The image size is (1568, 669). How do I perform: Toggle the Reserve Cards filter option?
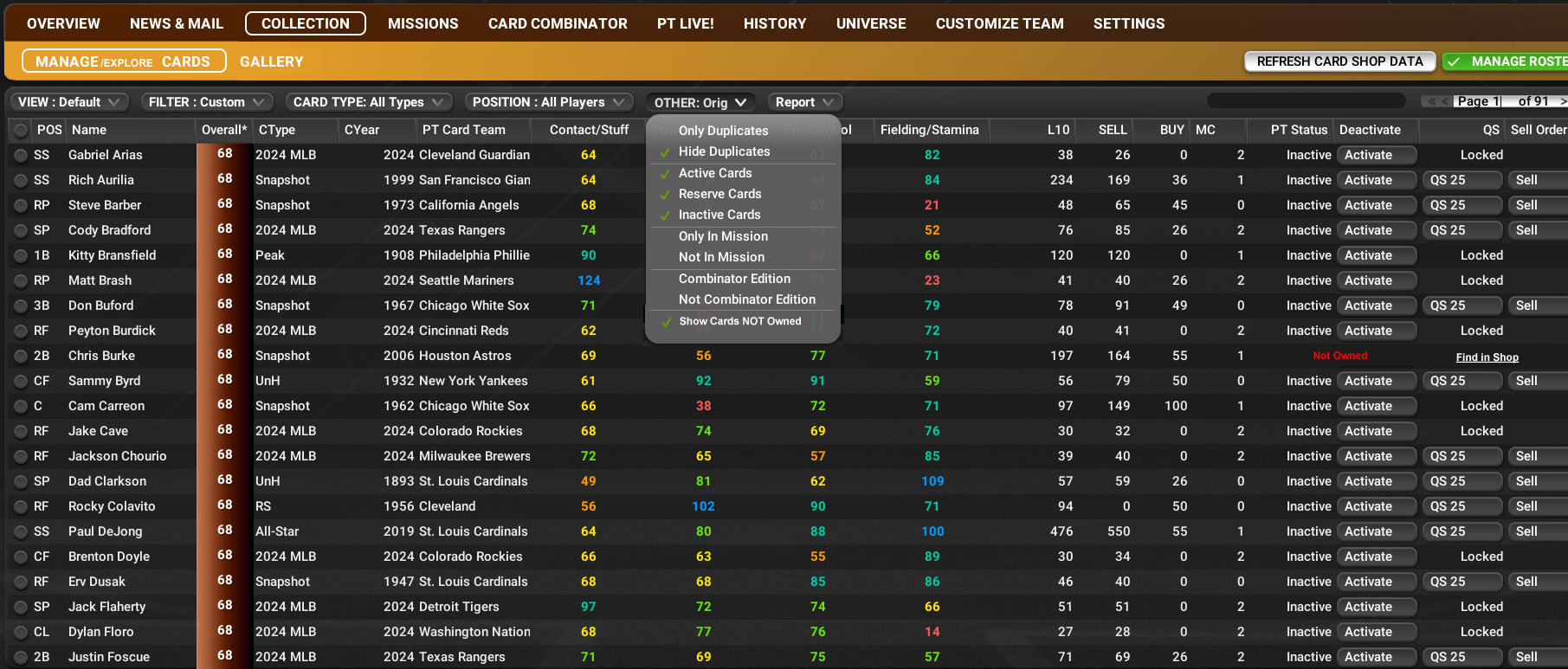point(719,194)
